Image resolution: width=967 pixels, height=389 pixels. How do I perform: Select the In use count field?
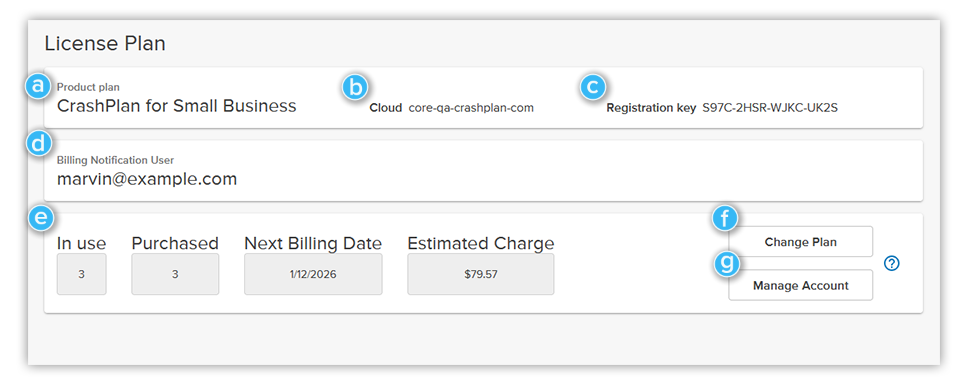[x=81, y=274]
